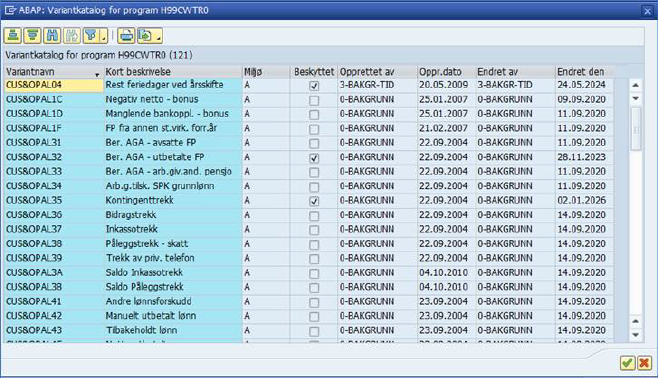Close the Variantkatalog window
Image resolution: width=658 pixels, height=378 pixels.
[x=647, y=11]
